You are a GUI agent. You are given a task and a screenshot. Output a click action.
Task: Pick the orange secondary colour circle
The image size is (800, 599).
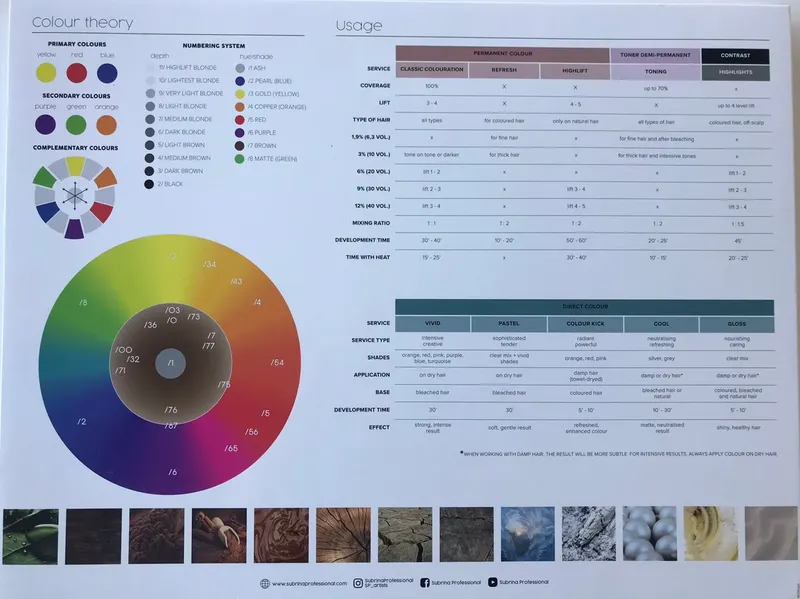(x=107, y=125)
